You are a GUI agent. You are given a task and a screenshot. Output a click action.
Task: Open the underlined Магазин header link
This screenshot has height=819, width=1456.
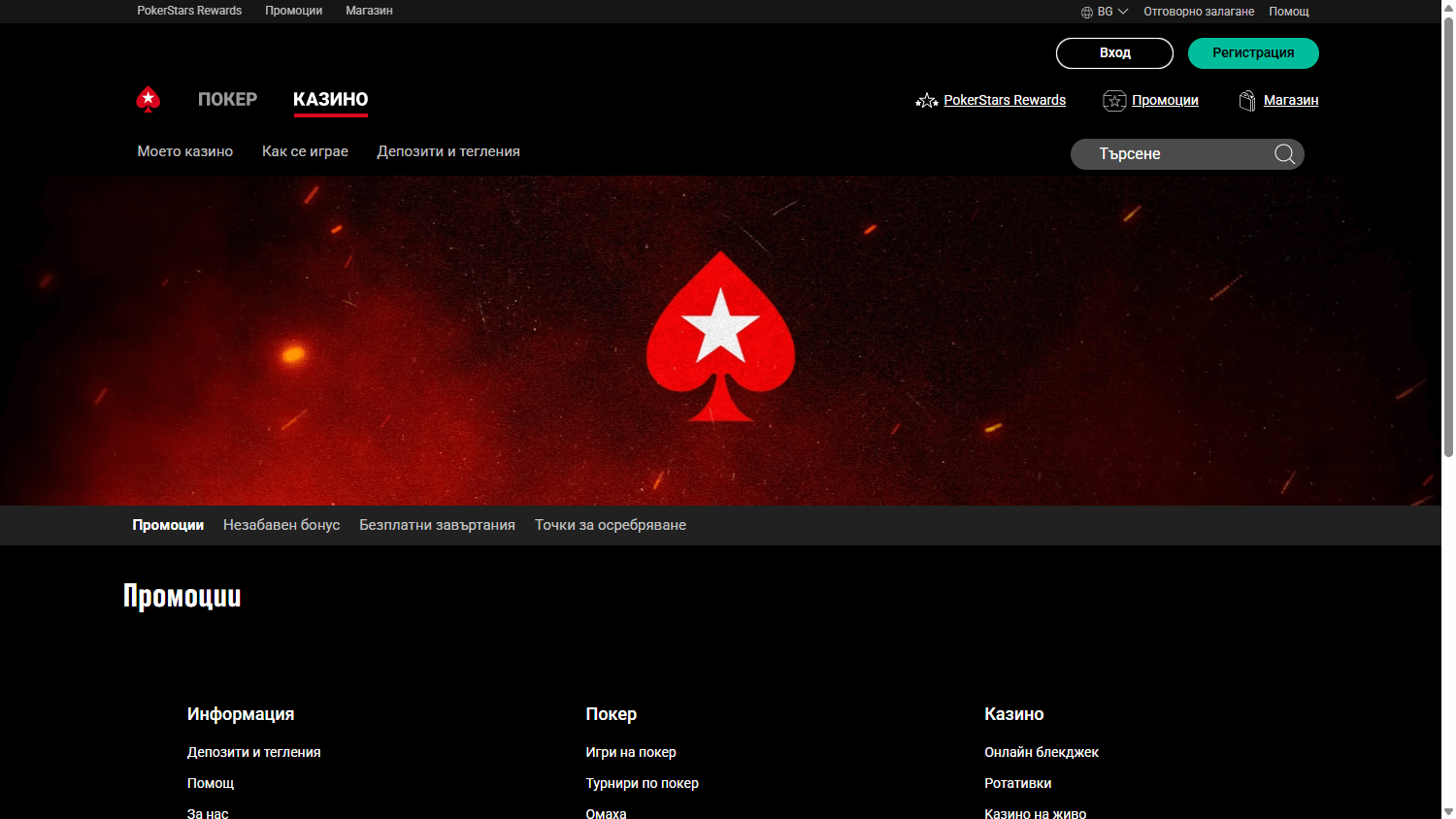pos(1291,100)
